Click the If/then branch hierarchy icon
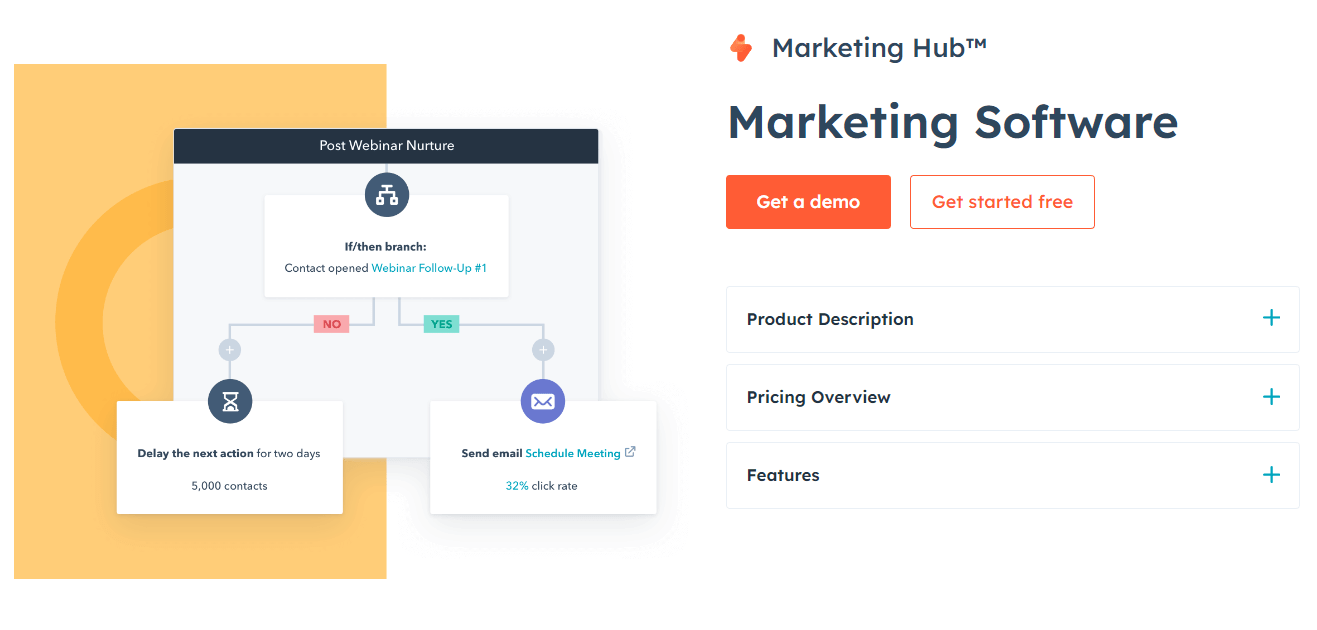The image size is (1317, 630). coord(386,194)
